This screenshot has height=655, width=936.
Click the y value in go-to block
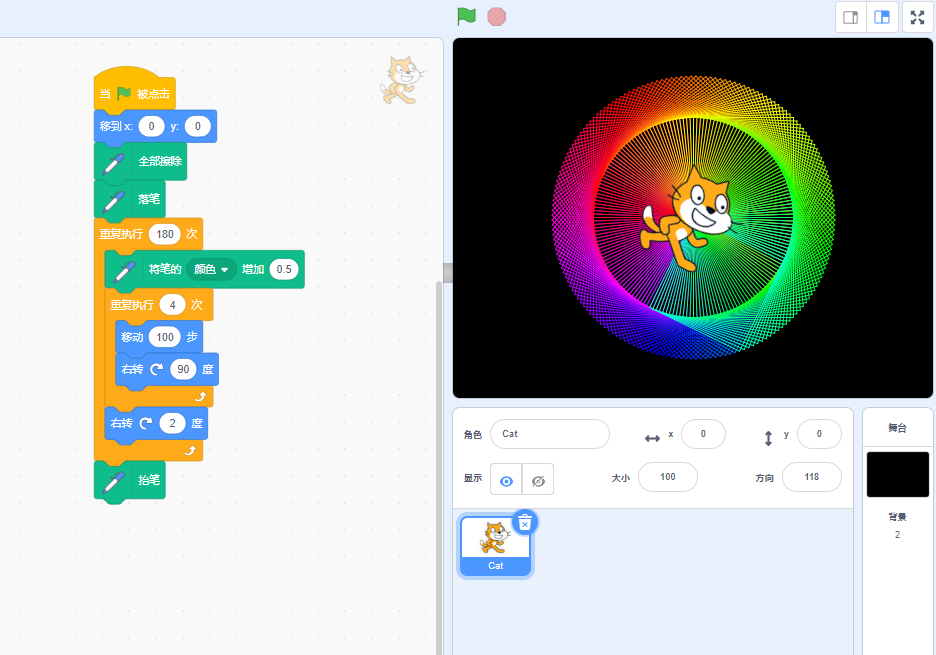[198, 126]
